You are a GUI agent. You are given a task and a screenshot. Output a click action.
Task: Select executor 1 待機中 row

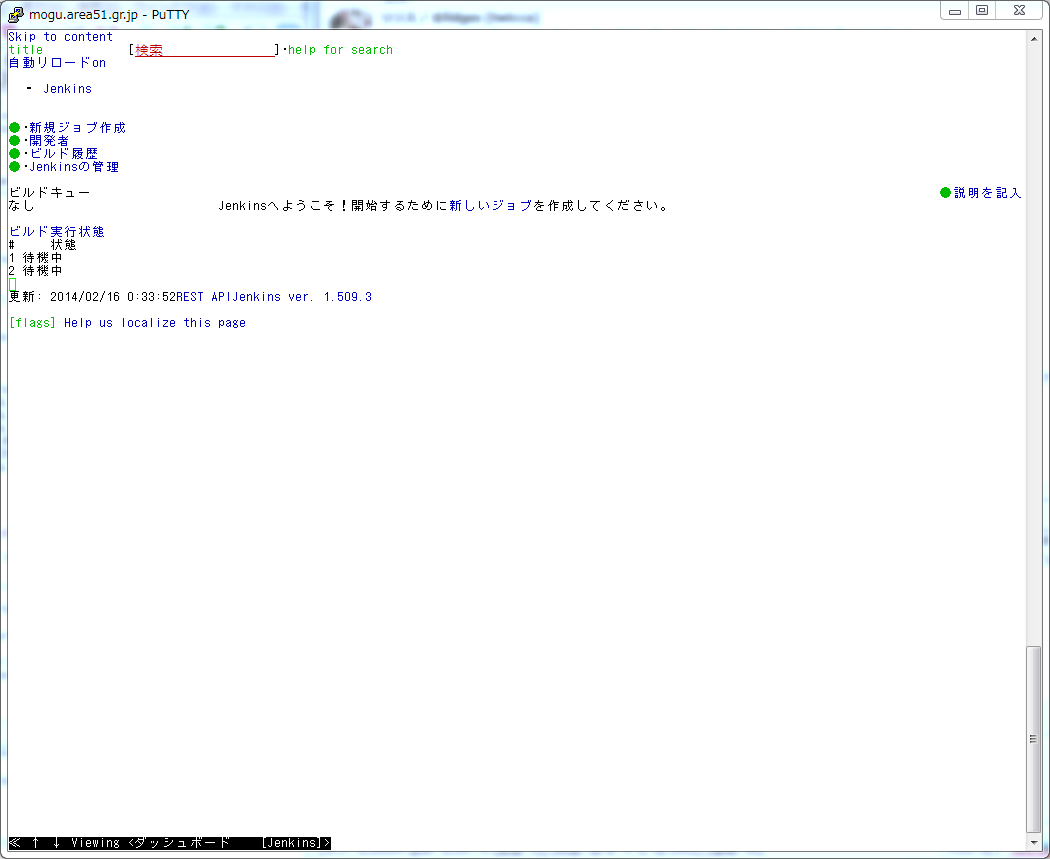(35, 258)
